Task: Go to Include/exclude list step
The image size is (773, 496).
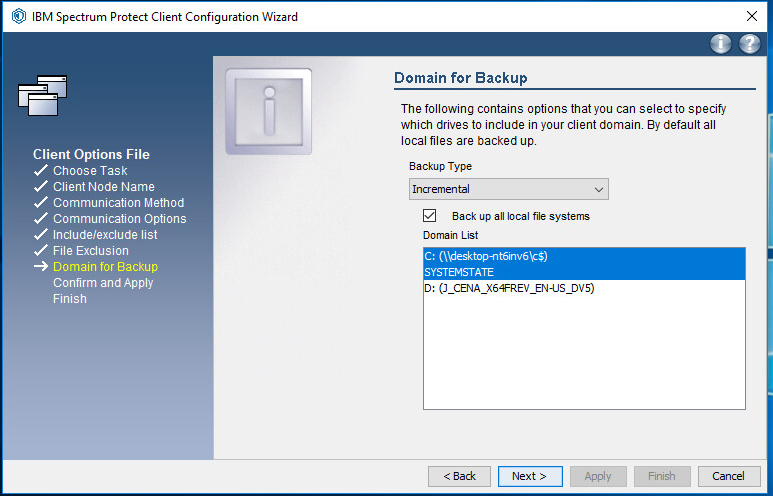Action: pos(105,235)
